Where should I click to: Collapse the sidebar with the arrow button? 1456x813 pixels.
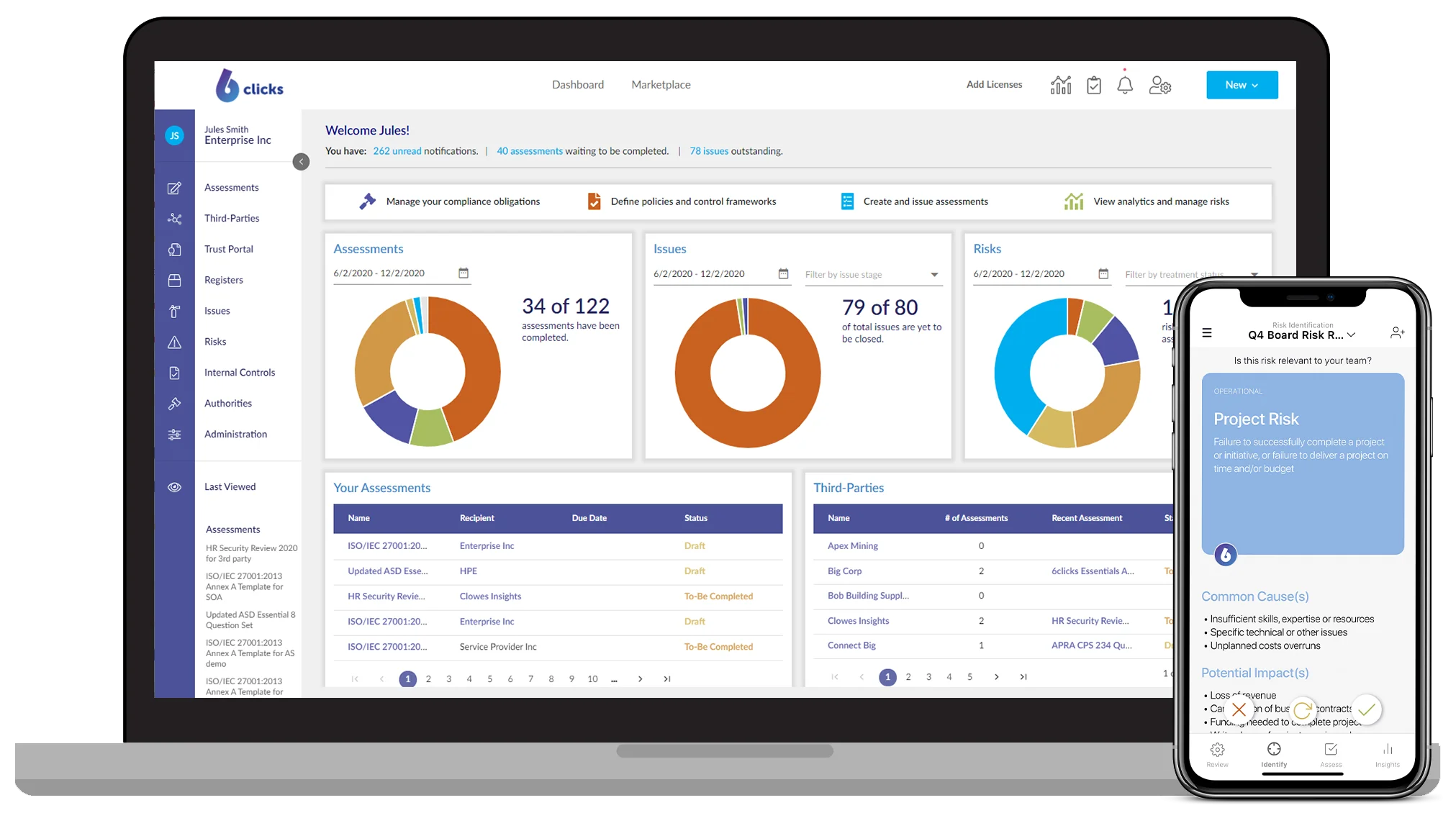[x=301, y=162]
